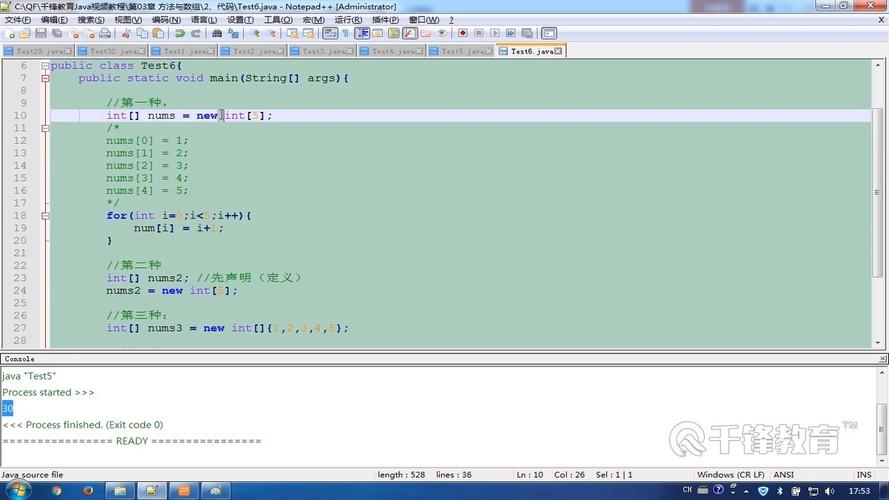Click the Play recorded macro icon

tap(494, 33)
